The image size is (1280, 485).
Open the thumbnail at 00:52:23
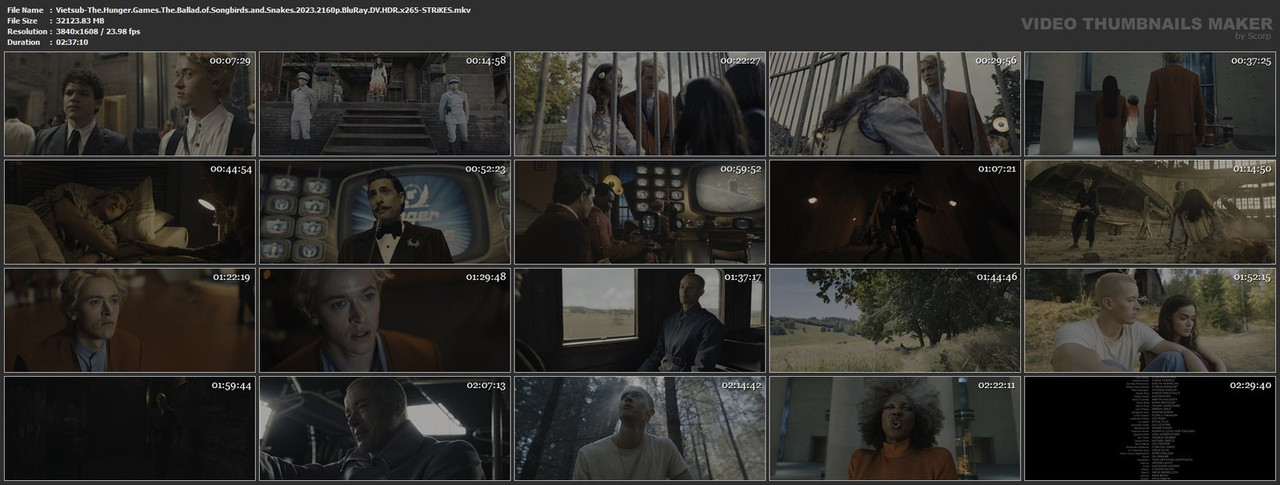(x=385, y=212)
